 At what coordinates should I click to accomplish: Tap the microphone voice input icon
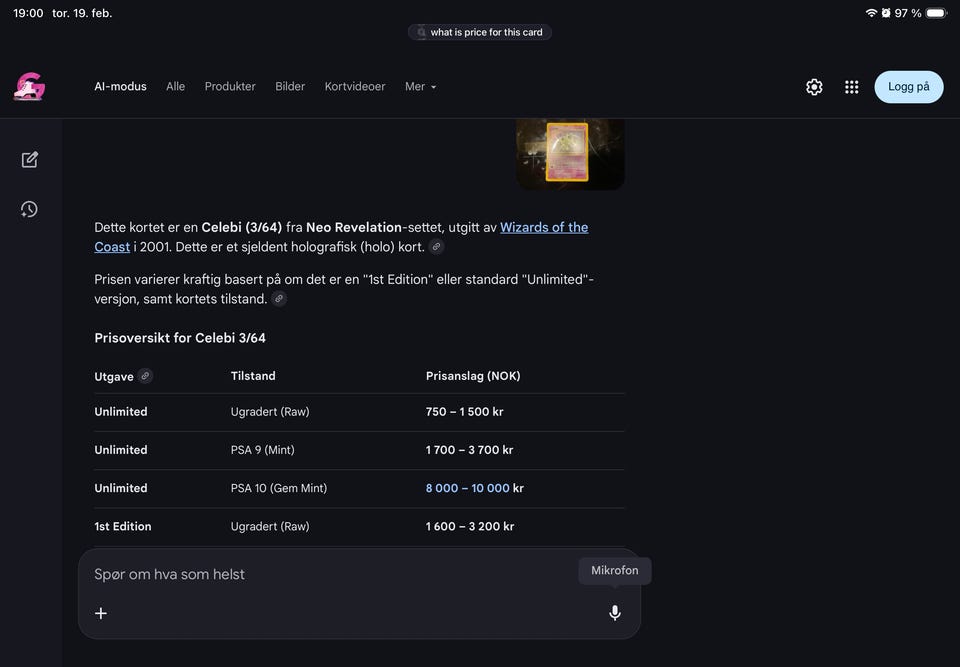coord(615,612)
